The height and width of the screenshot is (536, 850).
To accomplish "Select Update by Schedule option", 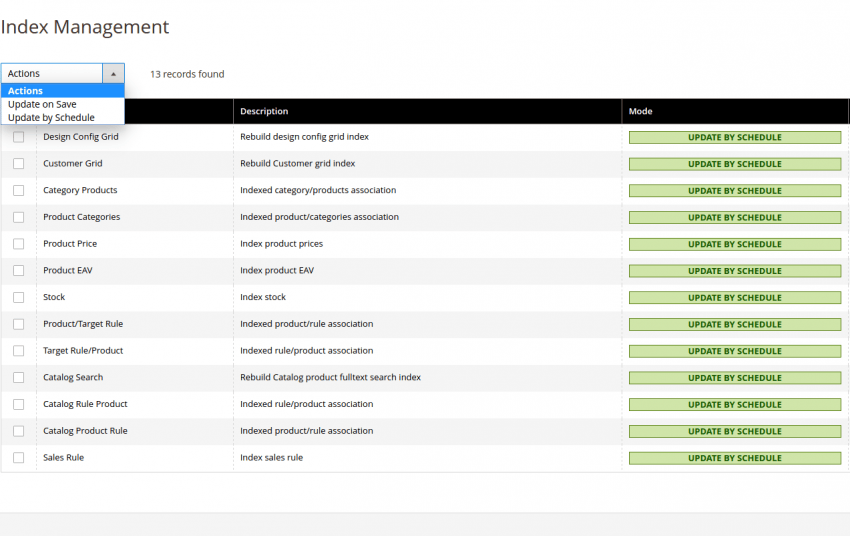I will pyautogui.click(x=63, y=118).
